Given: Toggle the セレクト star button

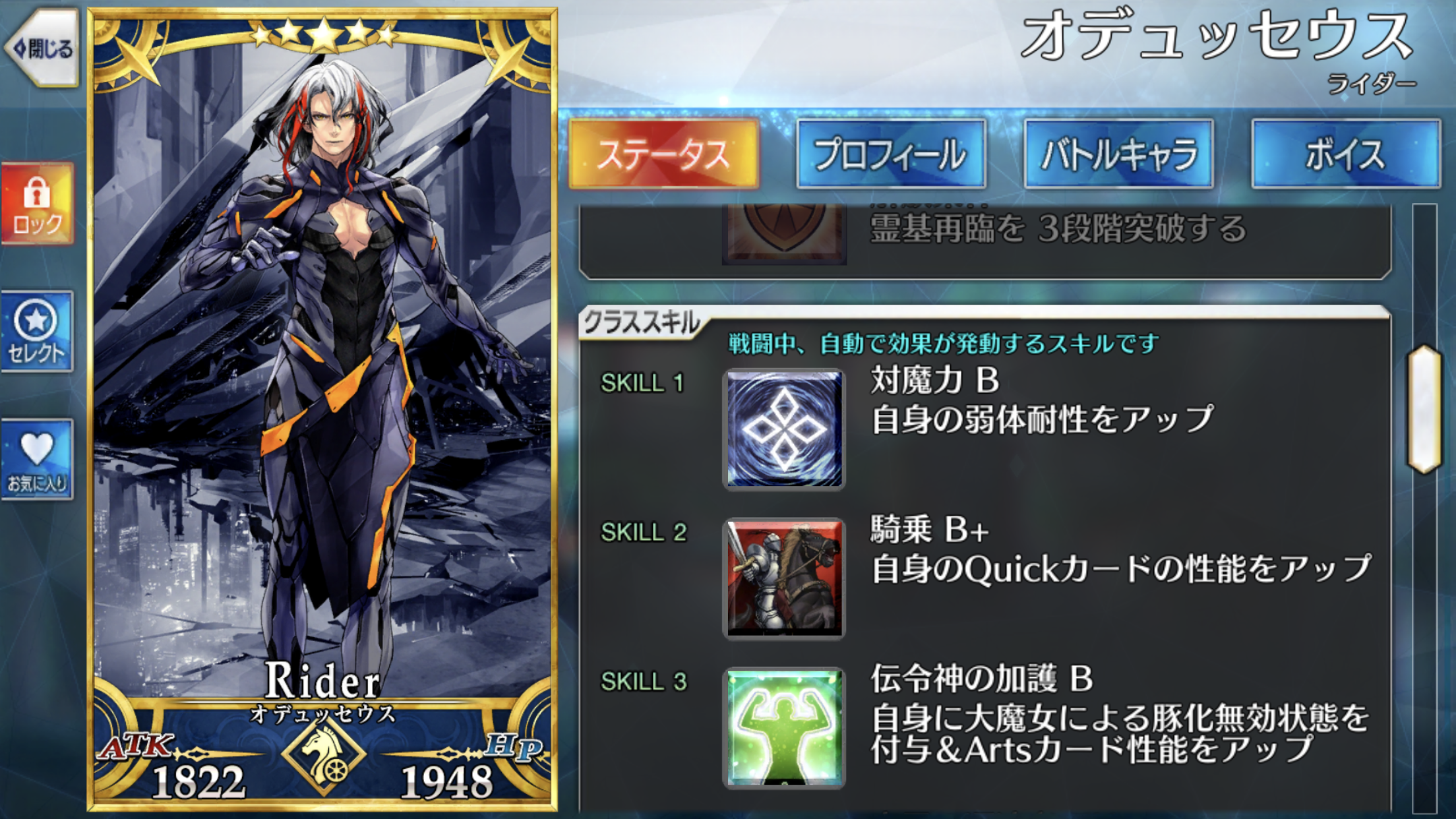Looking at the screenshot, I should pyautogui.click(x=38, y=332).
